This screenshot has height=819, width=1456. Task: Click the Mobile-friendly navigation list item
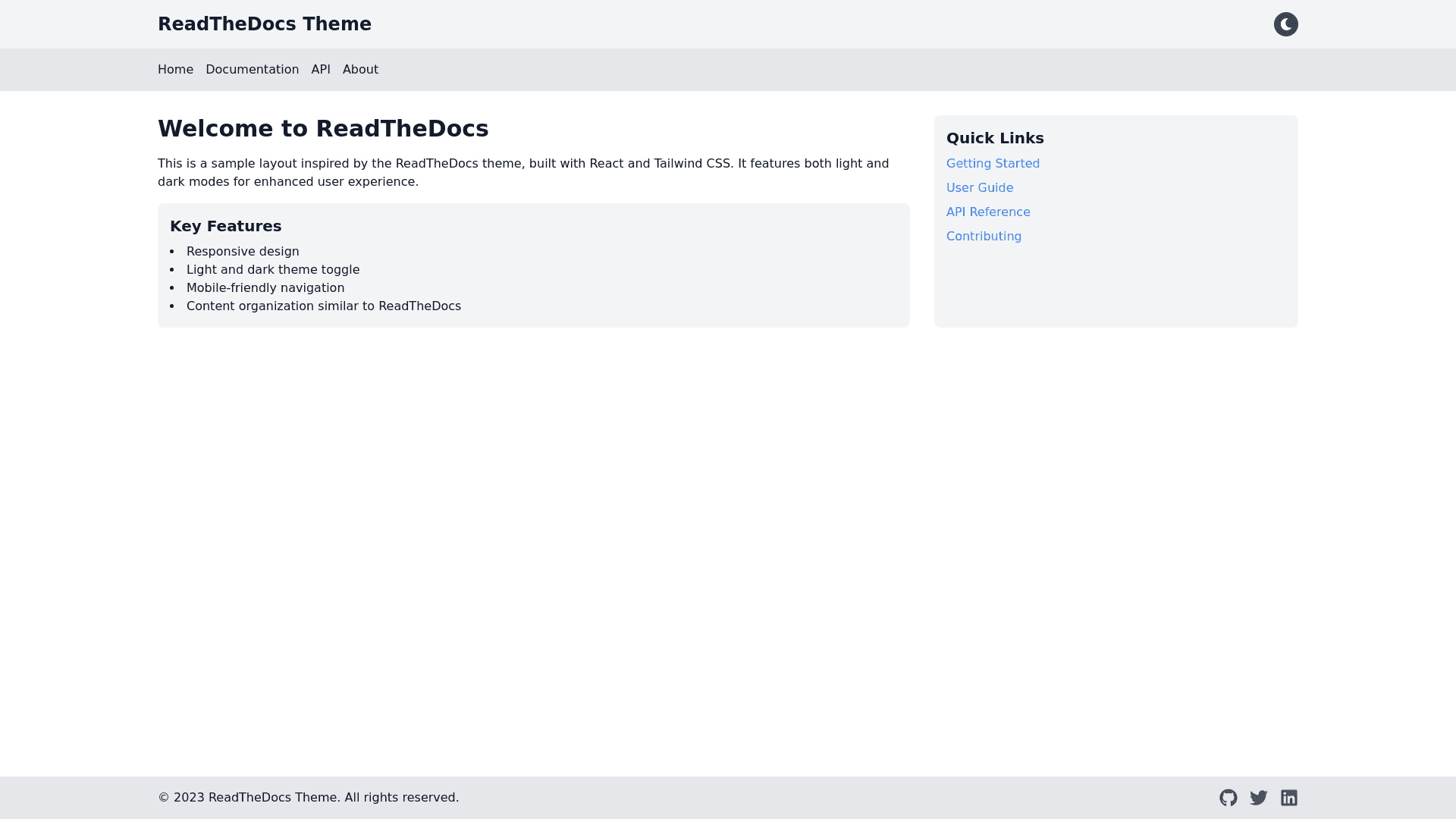(x=265, y=288)
